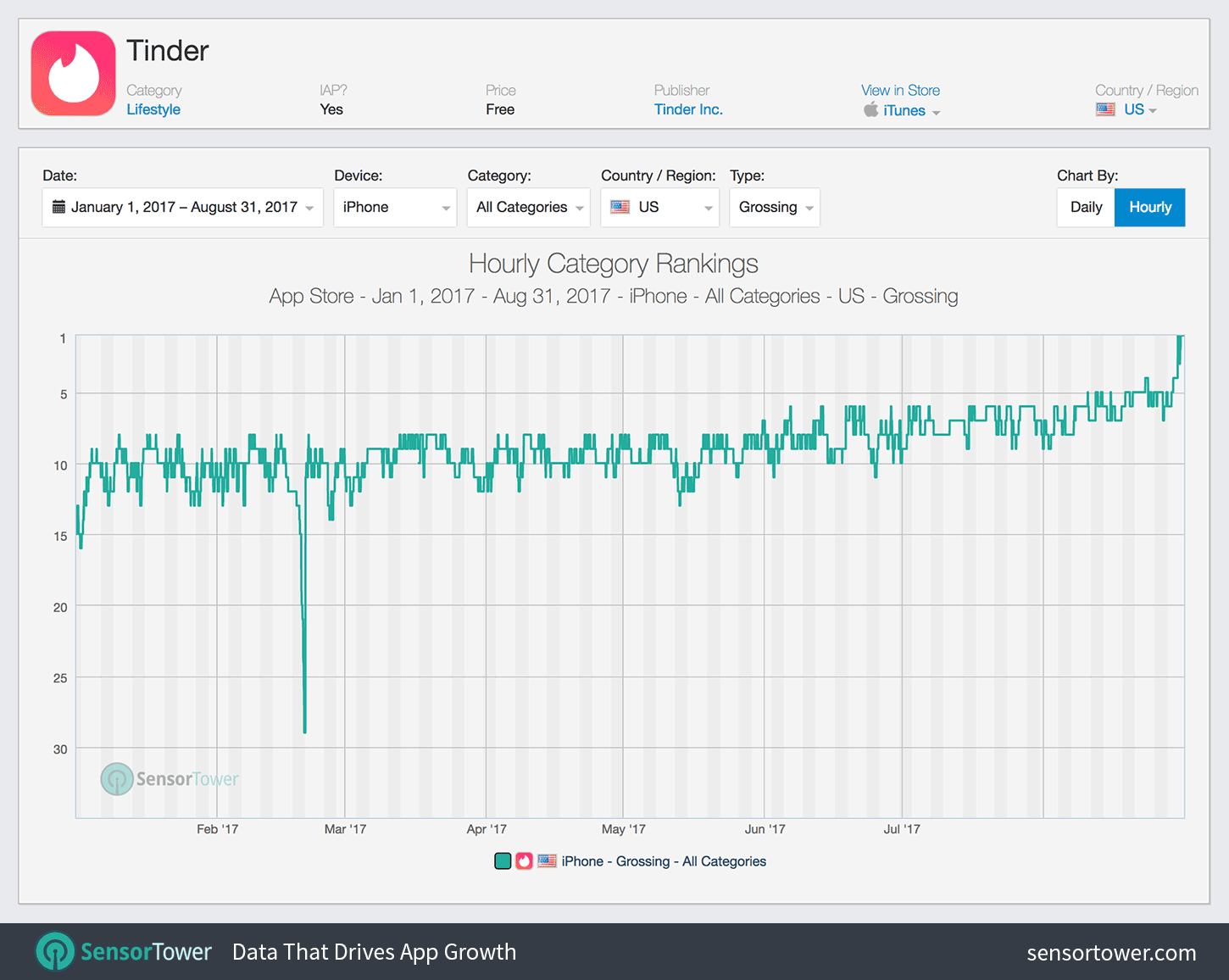The height and width of the screenshot is (980, 1229).
Task: Click the Hourly Category Rankings chart title
Action: click(614, 264)
